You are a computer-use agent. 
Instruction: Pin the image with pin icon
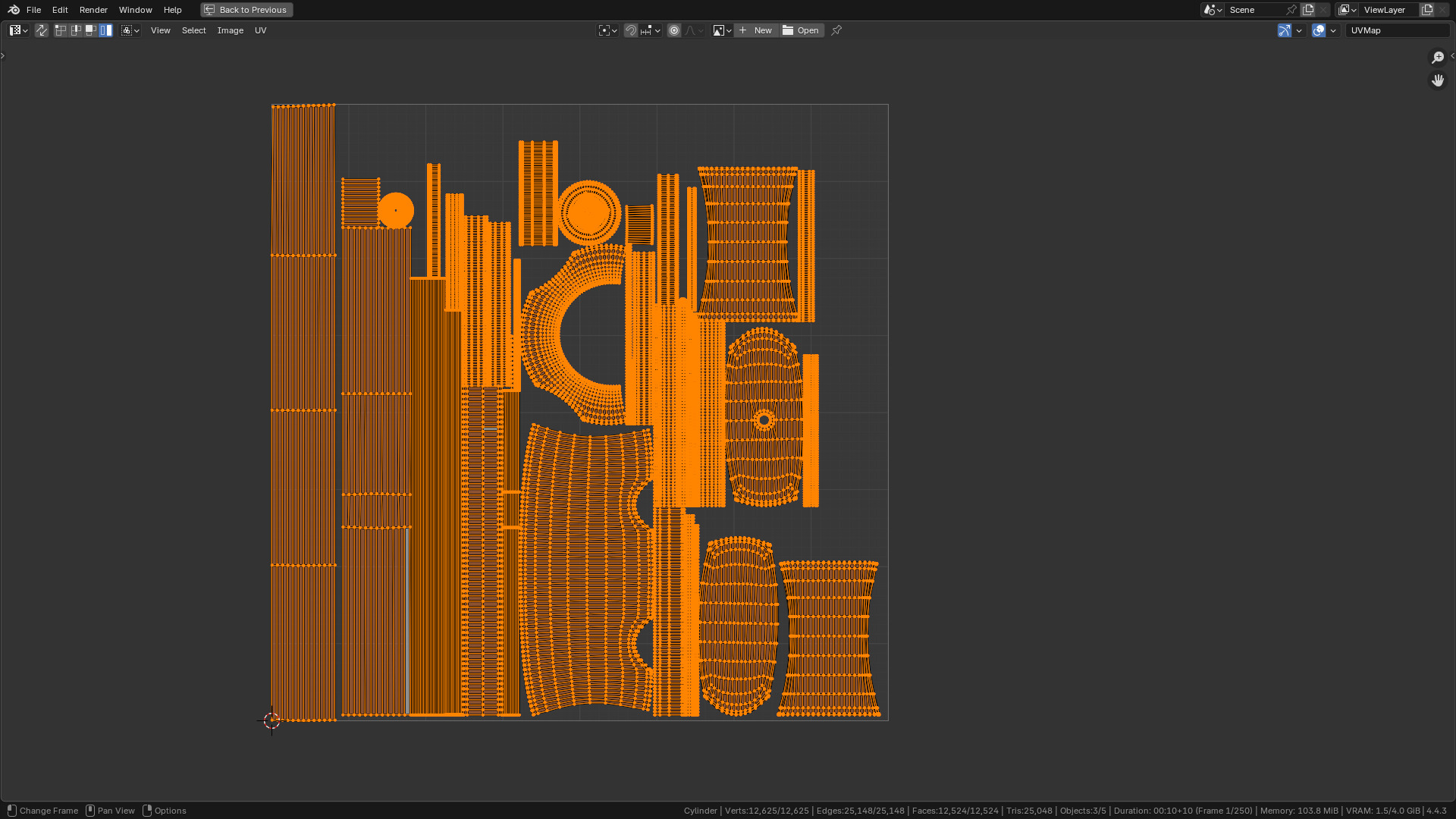836,30
